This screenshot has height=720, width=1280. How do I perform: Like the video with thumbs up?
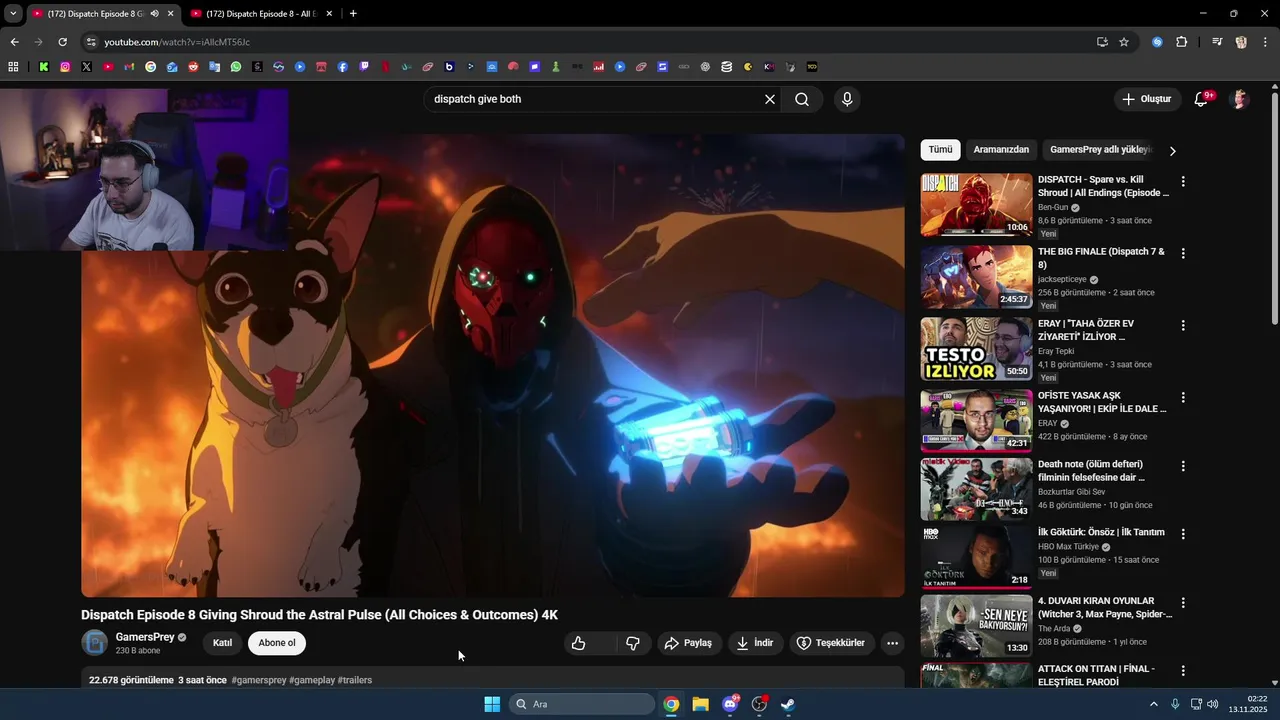click(x=579, y=643)
